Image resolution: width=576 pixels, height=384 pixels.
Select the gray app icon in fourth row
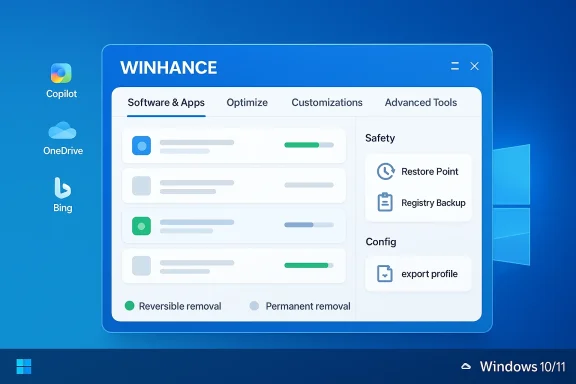click(x=141, y=266)
